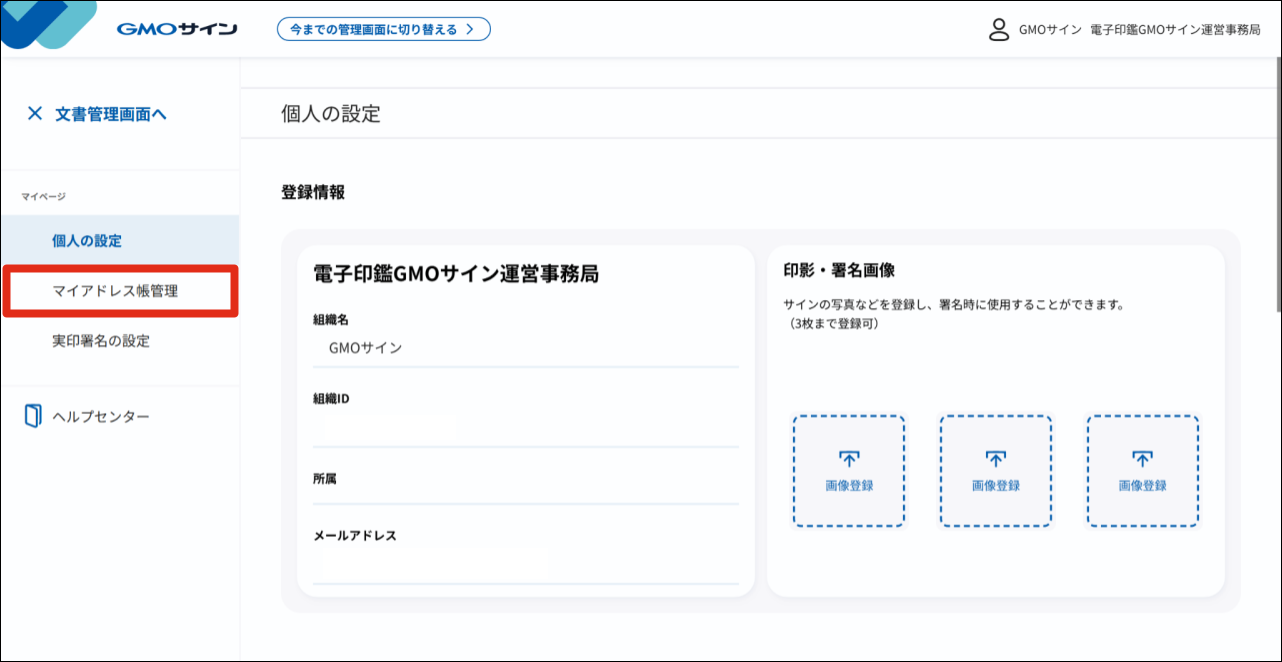This screenshot has width=1282, height=662.
Task: Open the user account person icon
Action: [997, 31]
